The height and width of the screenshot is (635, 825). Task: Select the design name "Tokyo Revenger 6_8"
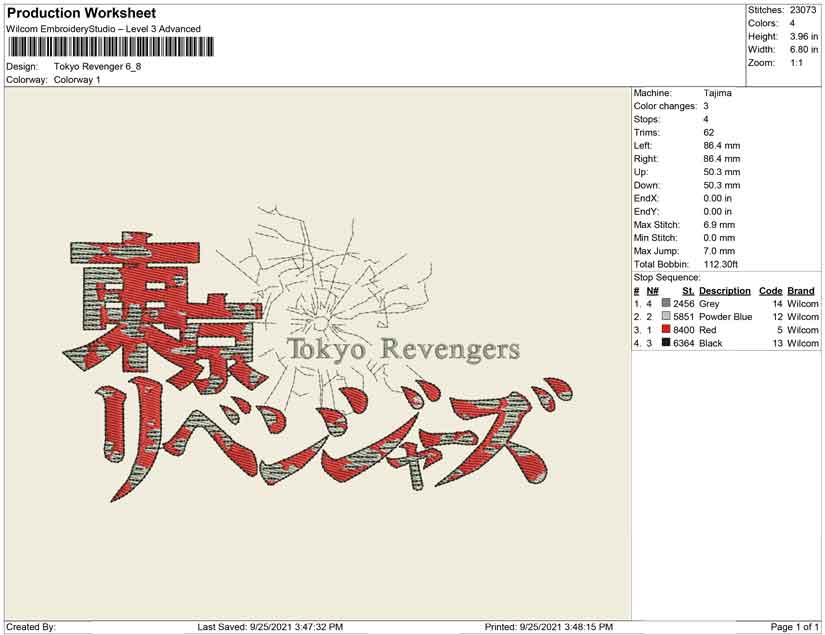pyautogui.click(x=97, y=67)
